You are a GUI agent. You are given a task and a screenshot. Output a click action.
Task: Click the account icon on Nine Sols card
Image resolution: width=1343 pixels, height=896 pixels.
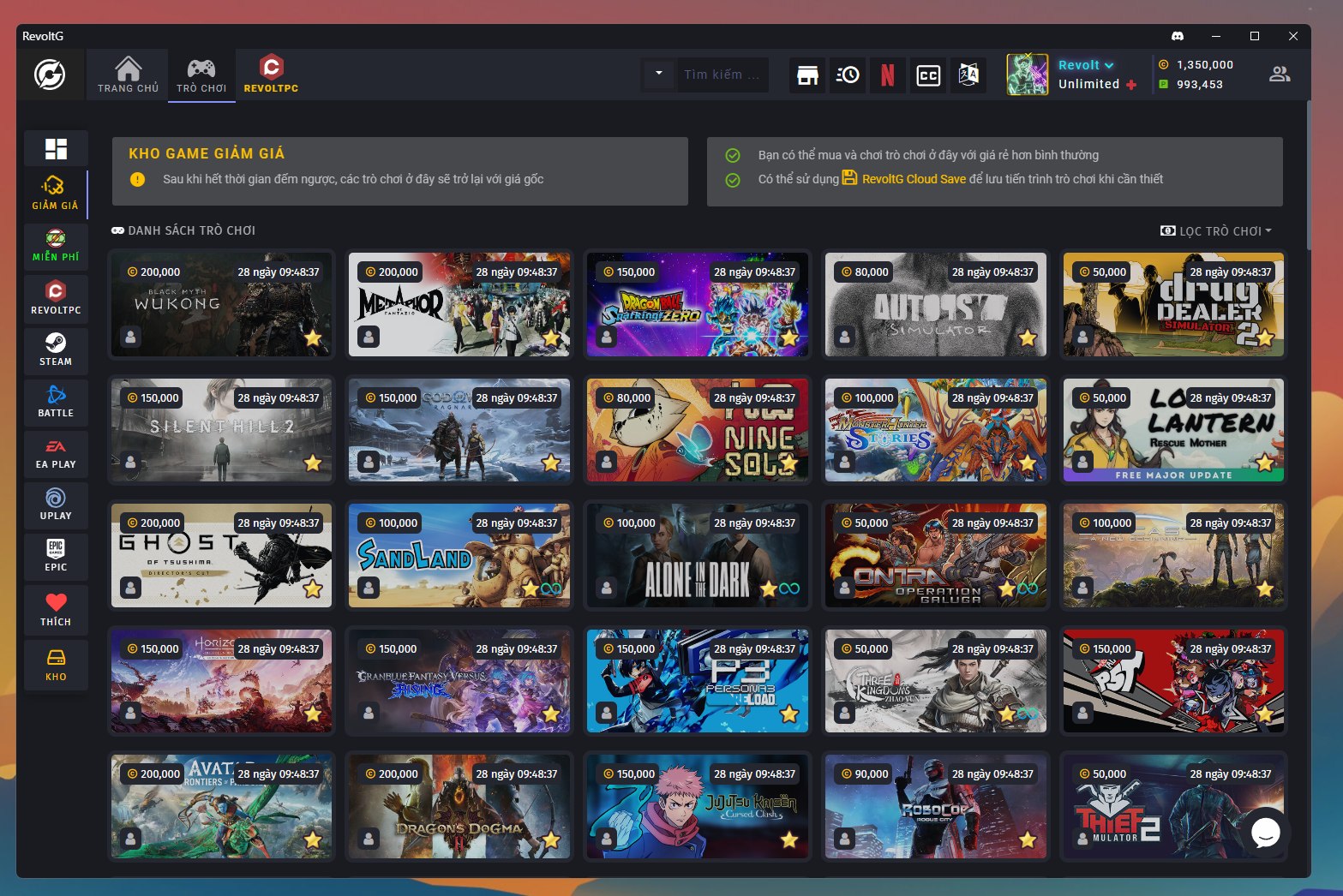tap(607, 462)
